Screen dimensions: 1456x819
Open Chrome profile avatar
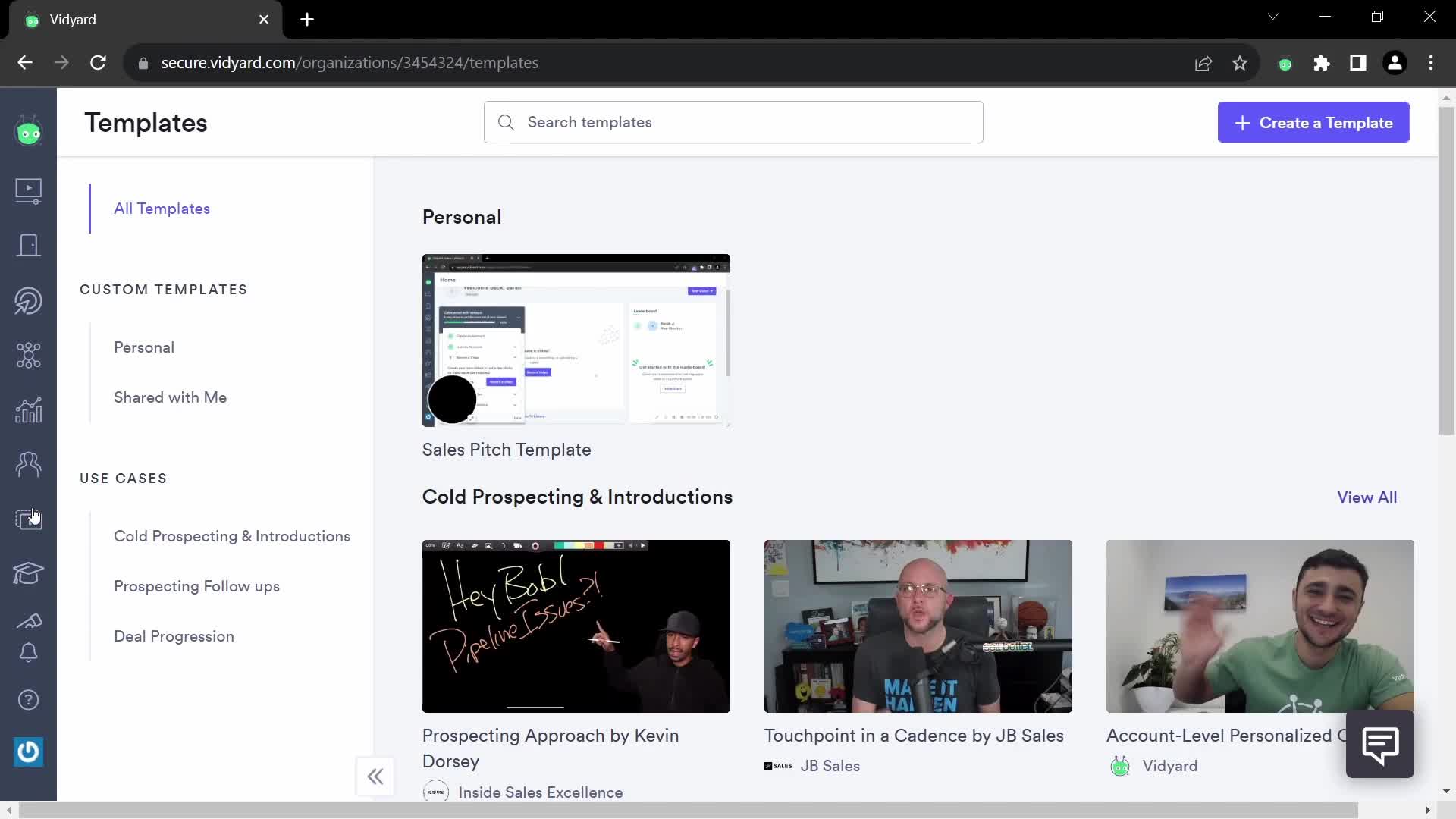pyautogui.click(x=1395, y=63)
